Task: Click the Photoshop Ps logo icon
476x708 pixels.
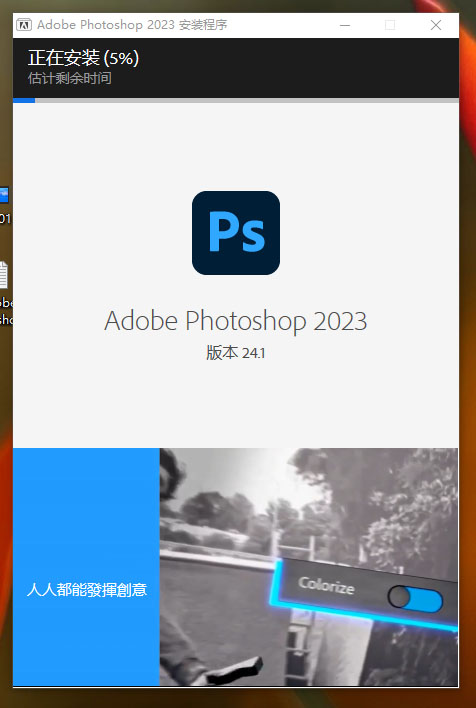Action: (236, 233)
